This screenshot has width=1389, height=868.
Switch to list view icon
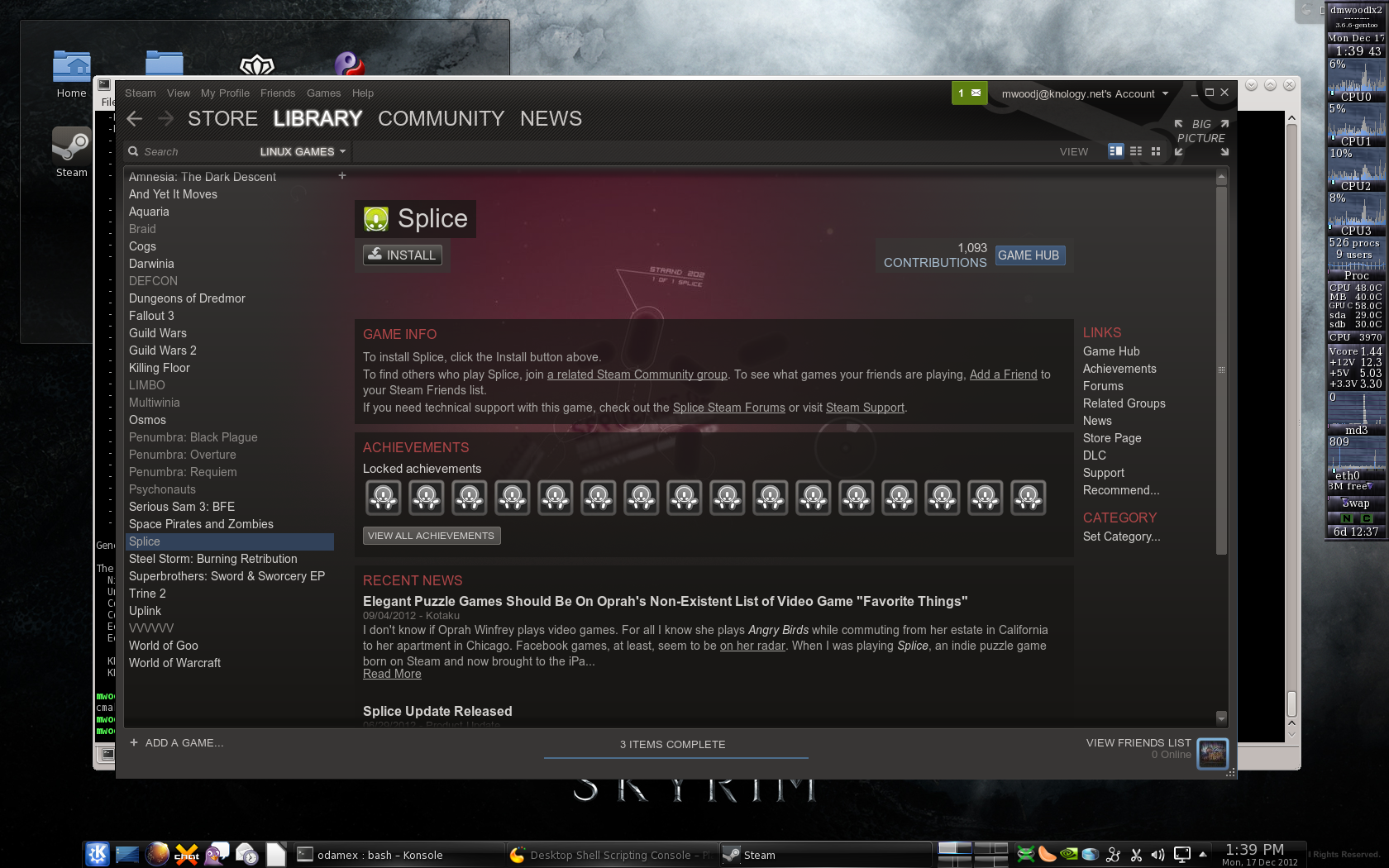[1136, 151]
